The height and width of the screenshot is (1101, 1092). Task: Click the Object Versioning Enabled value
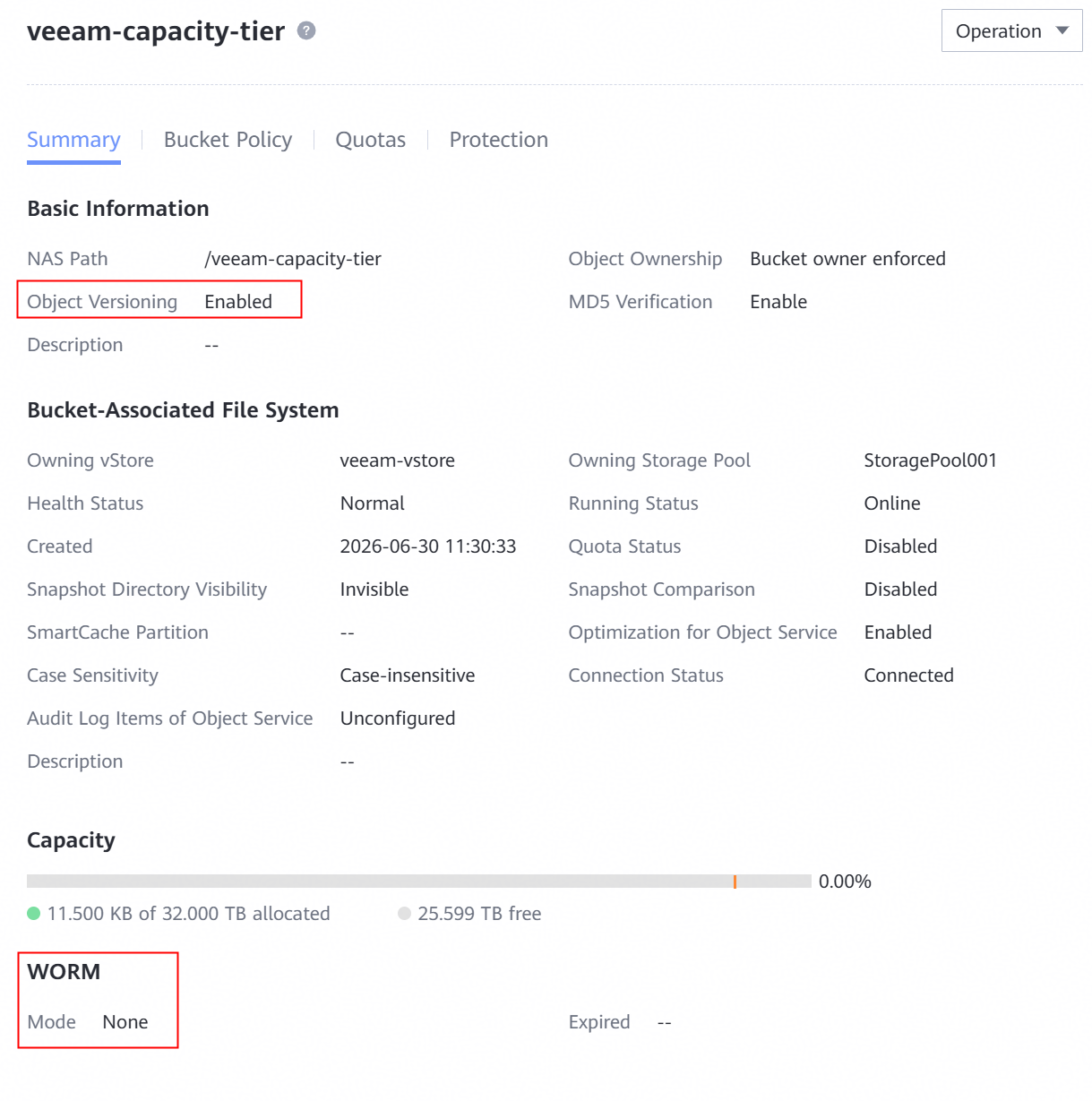point(238,302)
